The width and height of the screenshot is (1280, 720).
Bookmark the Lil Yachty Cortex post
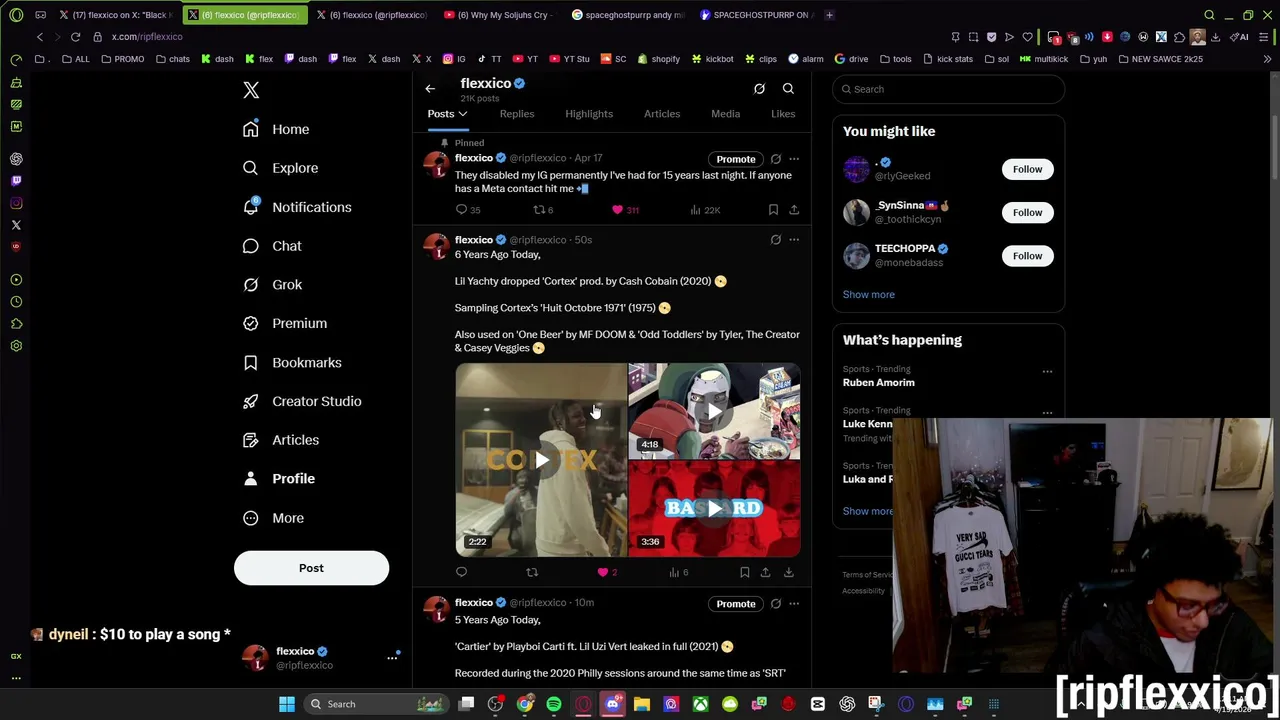pos(744,572)
